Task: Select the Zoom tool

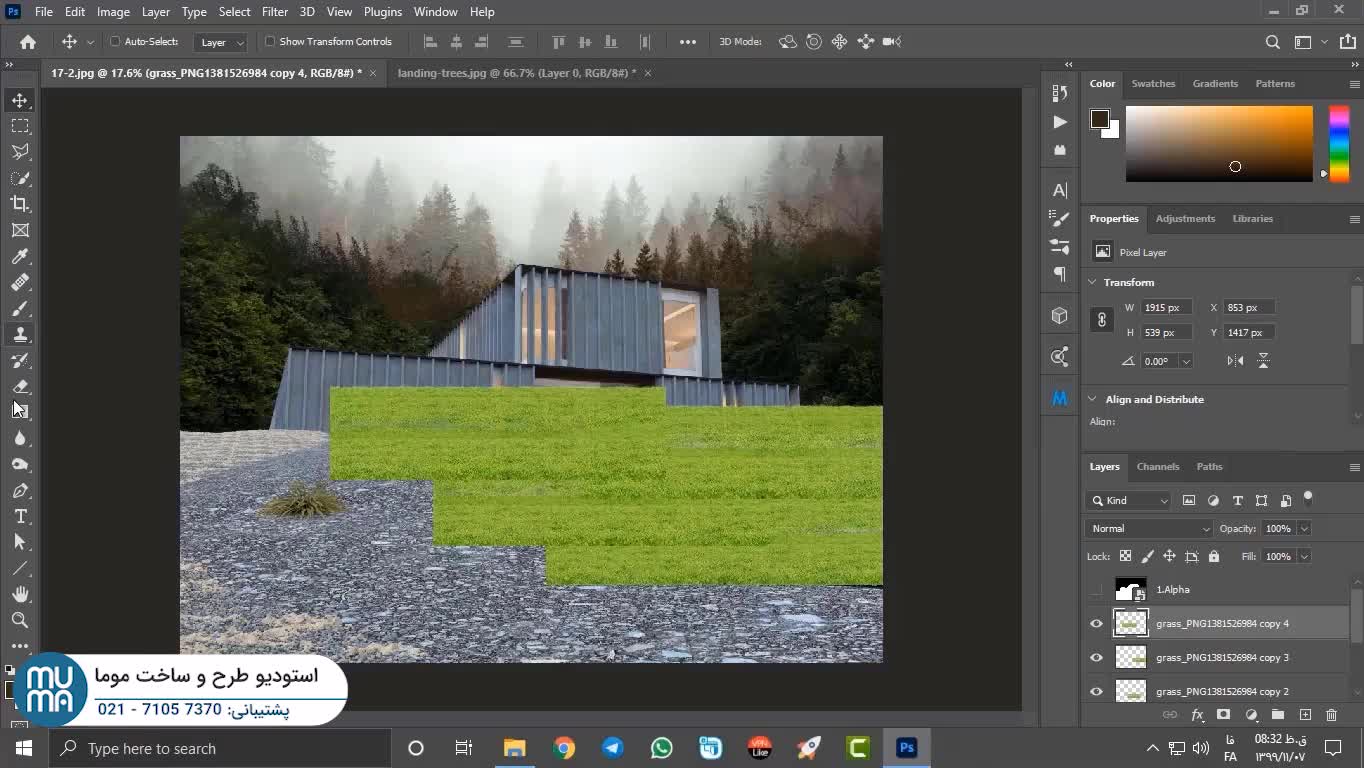Action: 20,620
